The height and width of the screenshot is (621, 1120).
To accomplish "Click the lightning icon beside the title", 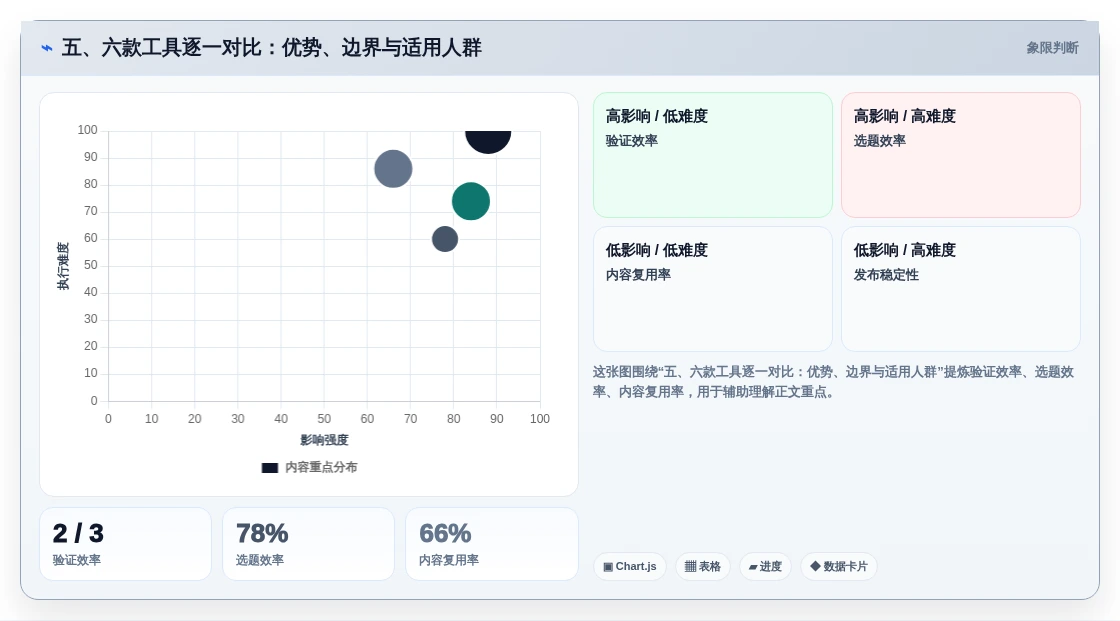I will click(x=47, y=48).
